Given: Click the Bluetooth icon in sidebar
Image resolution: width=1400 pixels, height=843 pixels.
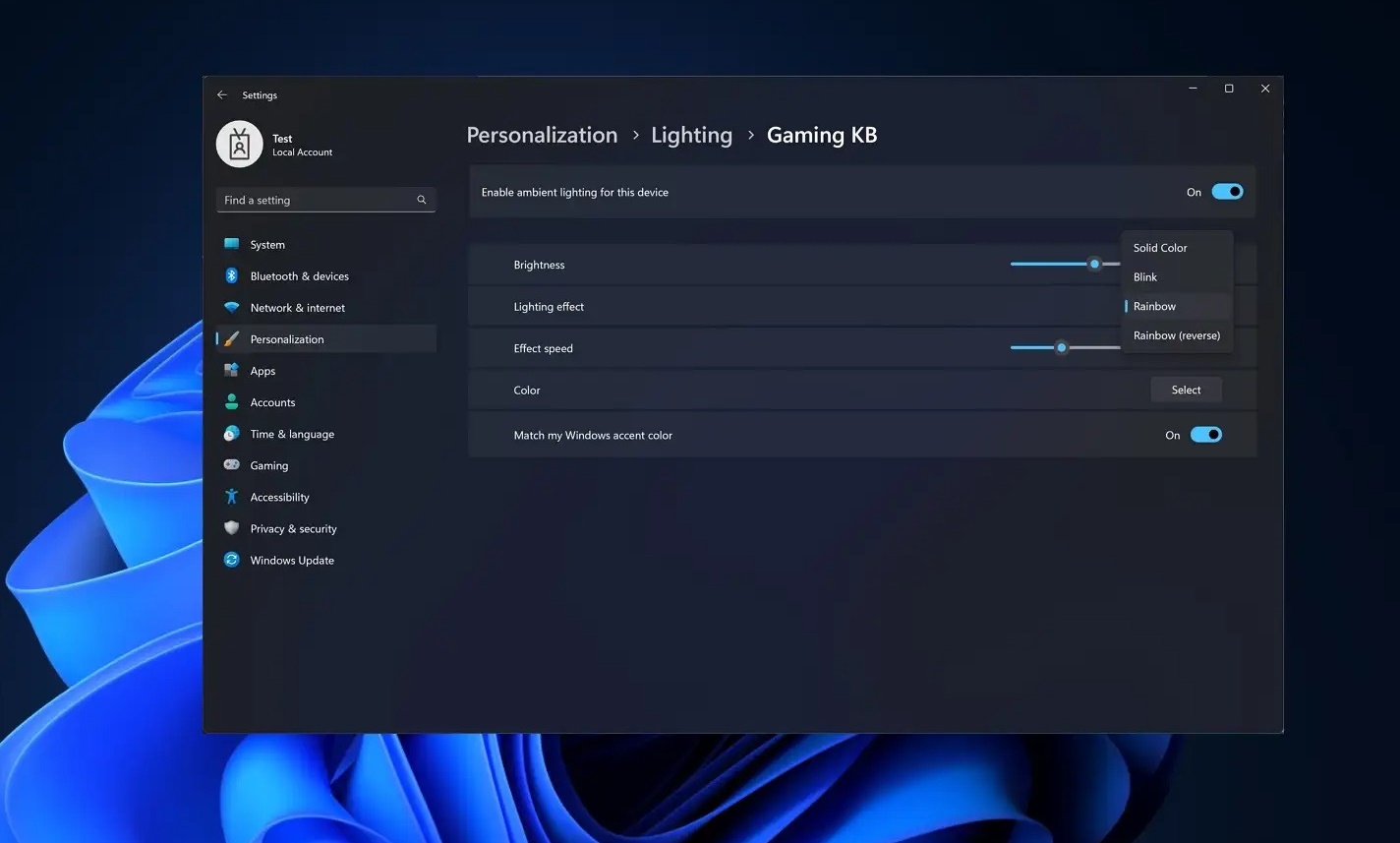Looking at the screenshot, I should (232, 275).
